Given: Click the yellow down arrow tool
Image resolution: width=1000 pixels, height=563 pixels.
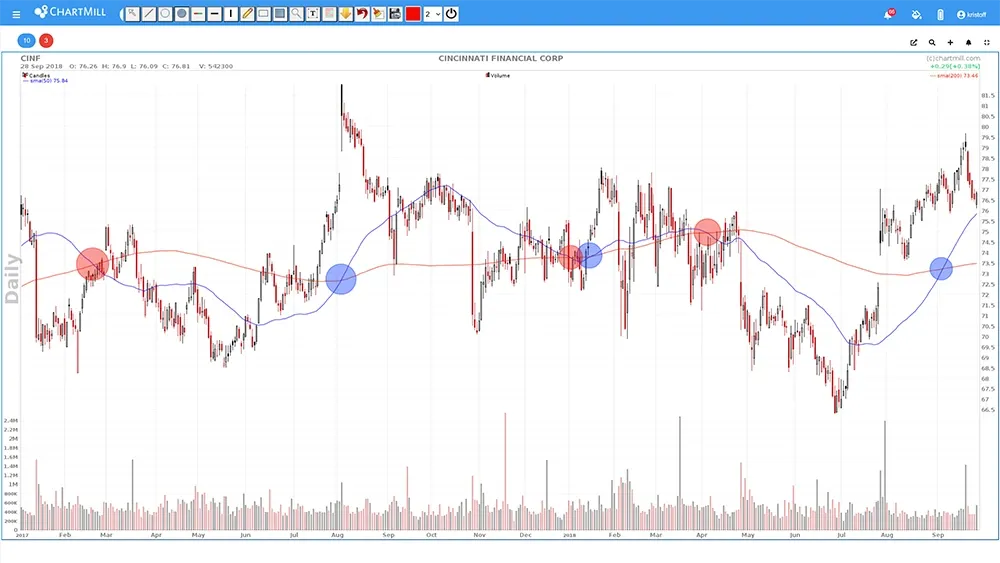Looking at the screenshot, I should pyautogui.click(x=346, y=13).
